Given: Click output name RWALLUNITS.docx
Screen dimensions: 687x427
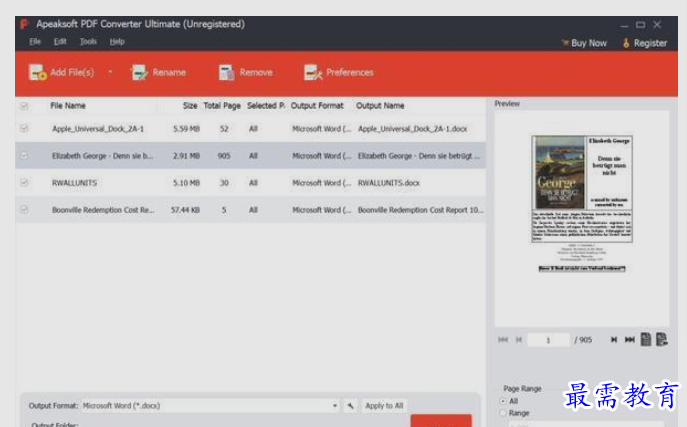Looking at the screenshot, I should click(389, 183).
